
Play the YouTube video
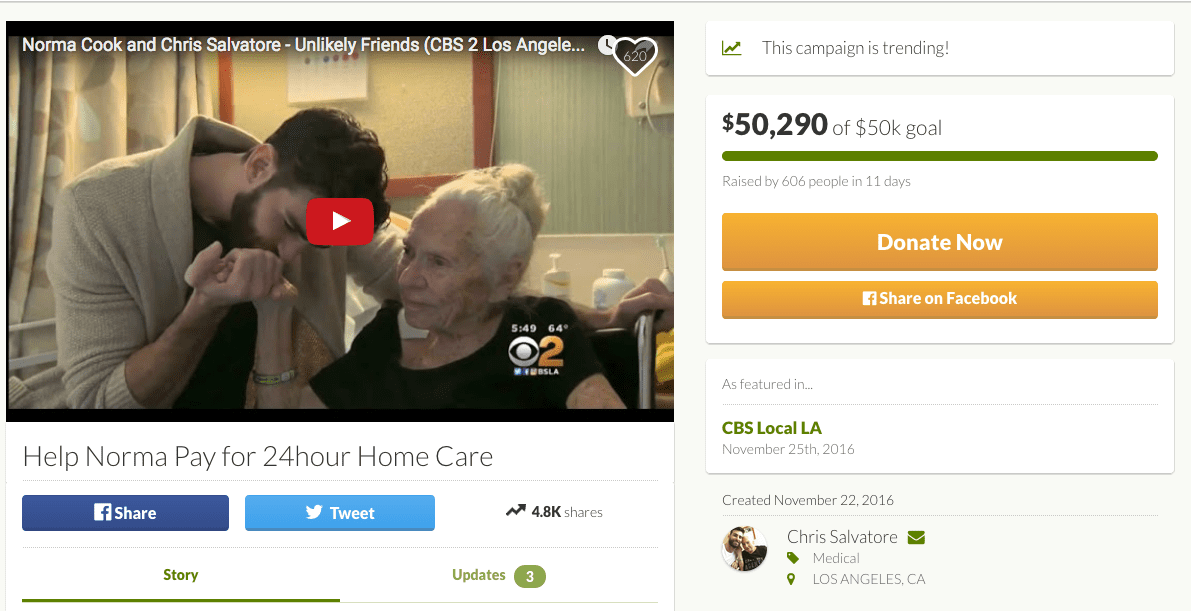[340, 221]
